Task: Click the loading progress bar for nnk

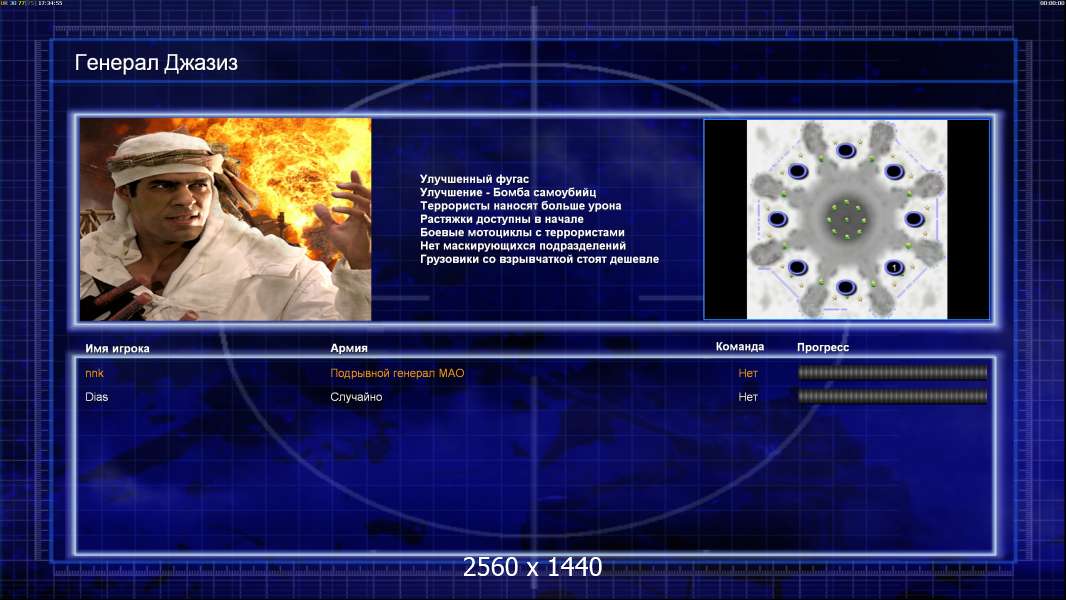Action: pos(893,372)
